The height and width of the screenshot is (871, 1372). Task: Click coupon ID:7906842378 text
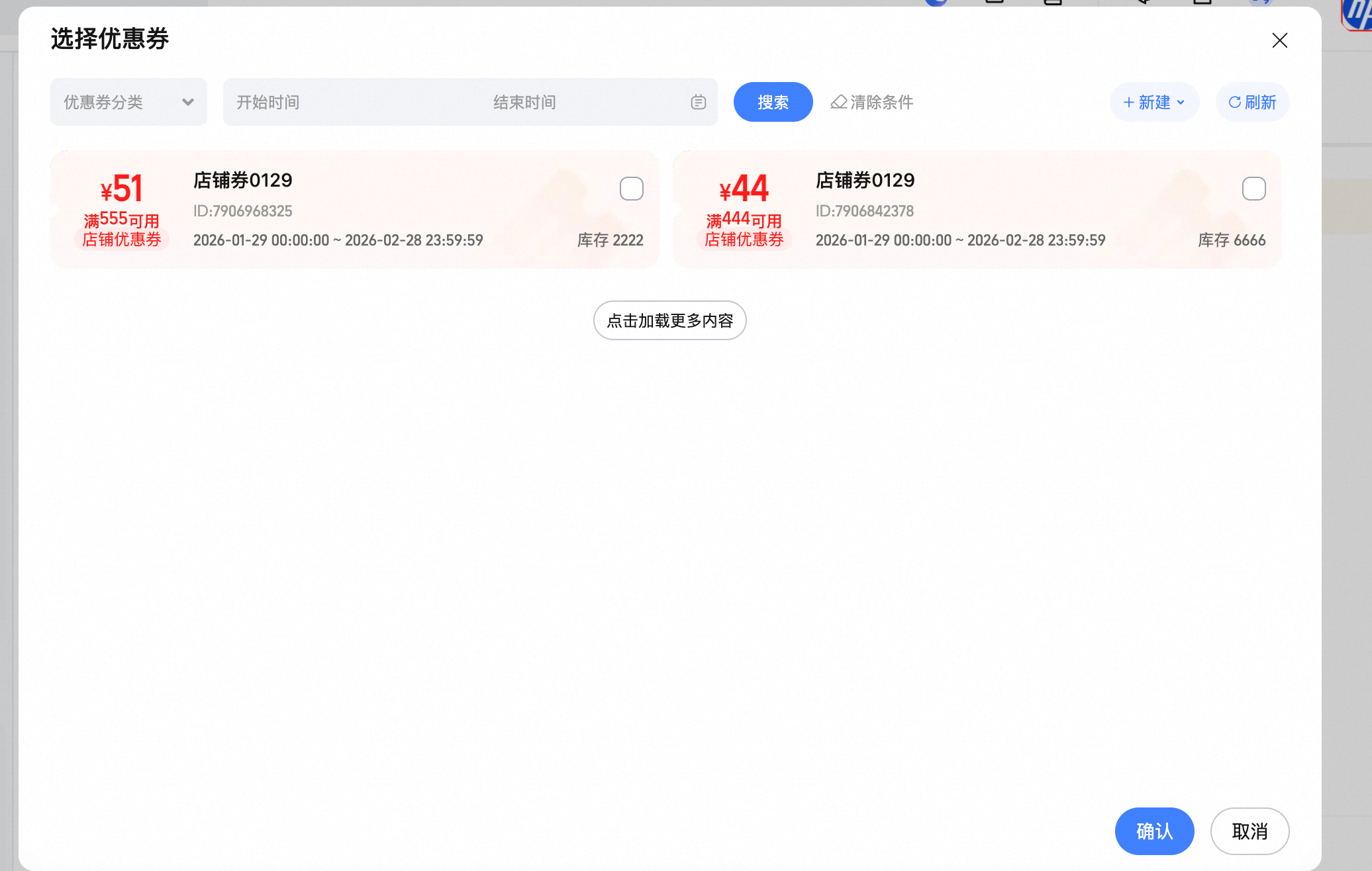pyautogui.click(x=865, y=211)
